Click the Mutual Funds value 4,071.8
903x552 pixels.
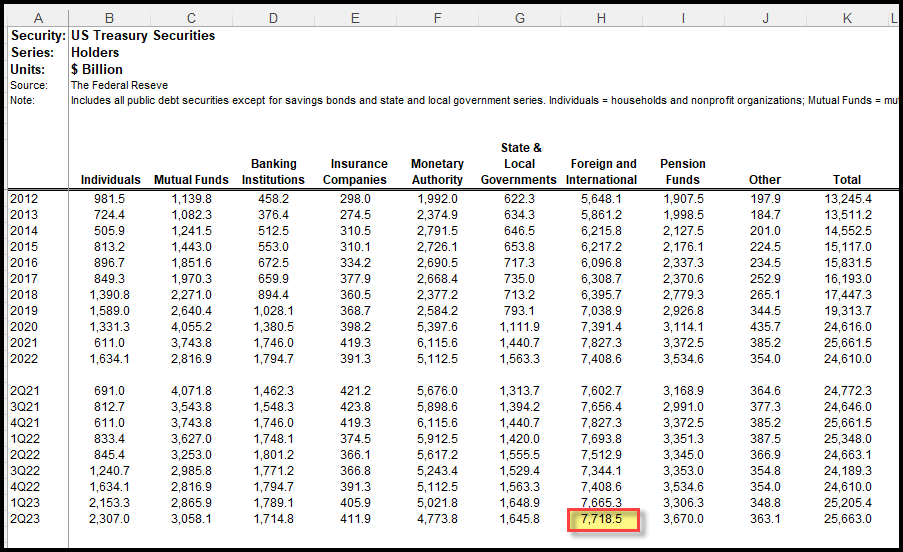point(191,391)
